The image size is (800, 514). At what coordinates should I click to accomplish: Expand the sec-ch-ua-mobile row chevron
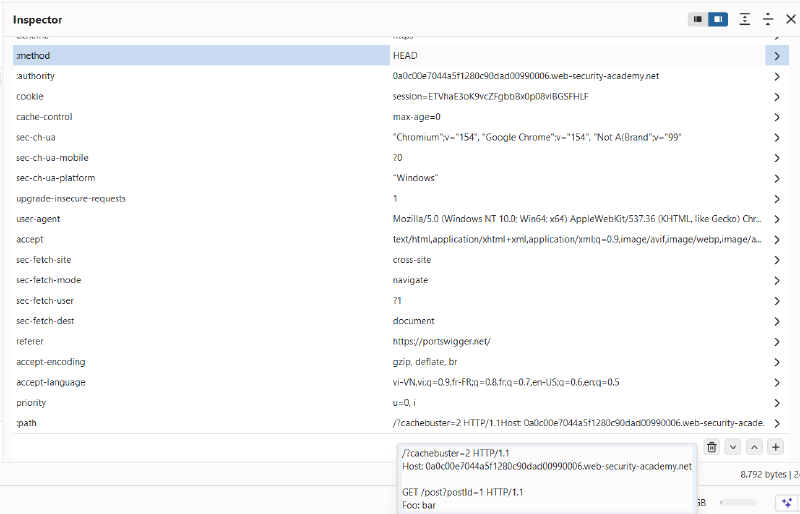pyautogui.click(x=777, y=158)
